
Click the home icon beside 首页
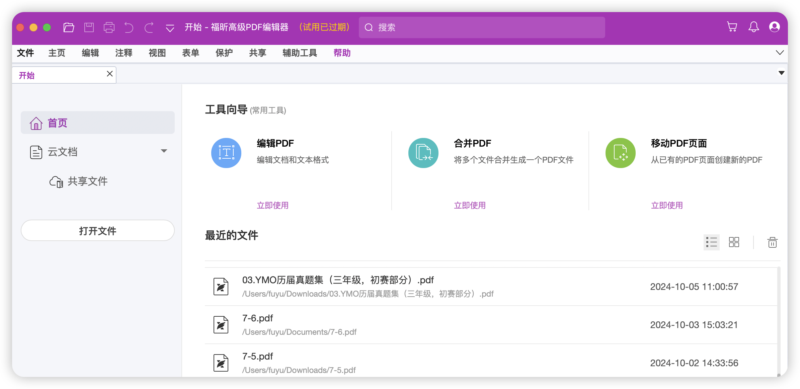click(36, 123)
